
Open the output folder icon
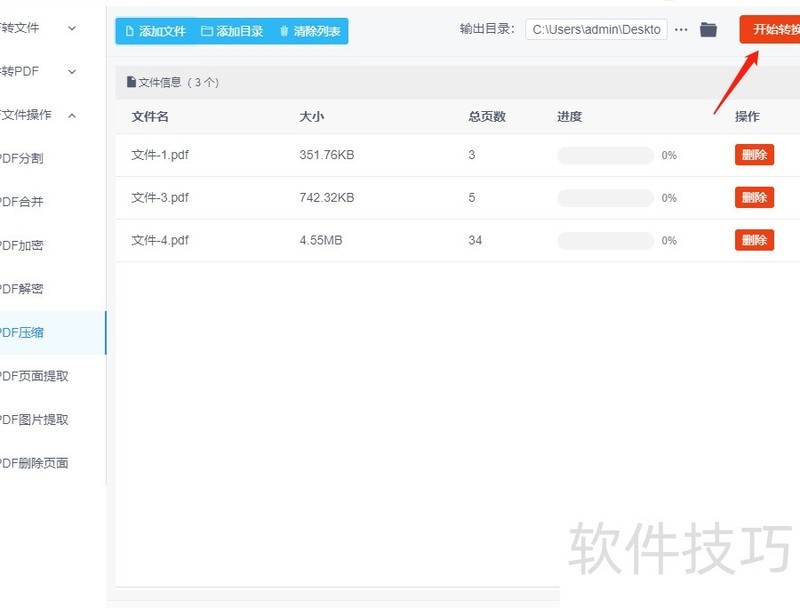tap(708, 30)
